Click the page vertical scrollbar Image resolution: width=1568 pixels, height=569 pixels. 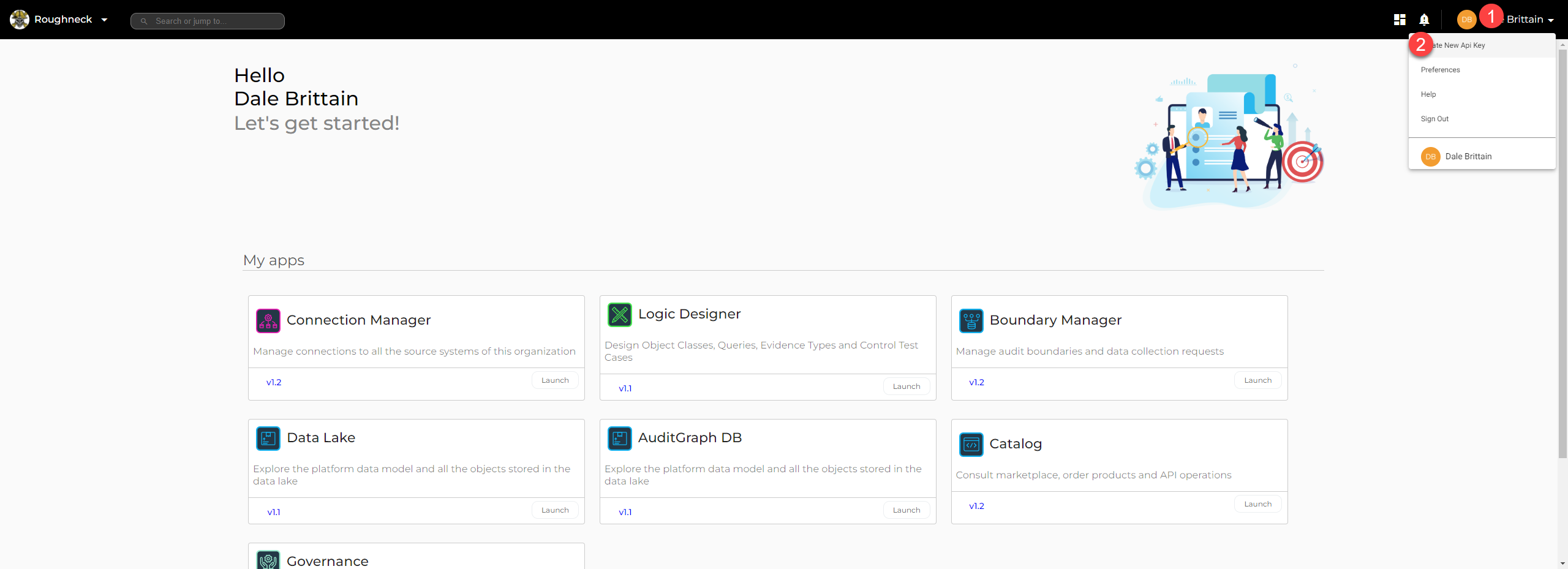[1562, 245]
